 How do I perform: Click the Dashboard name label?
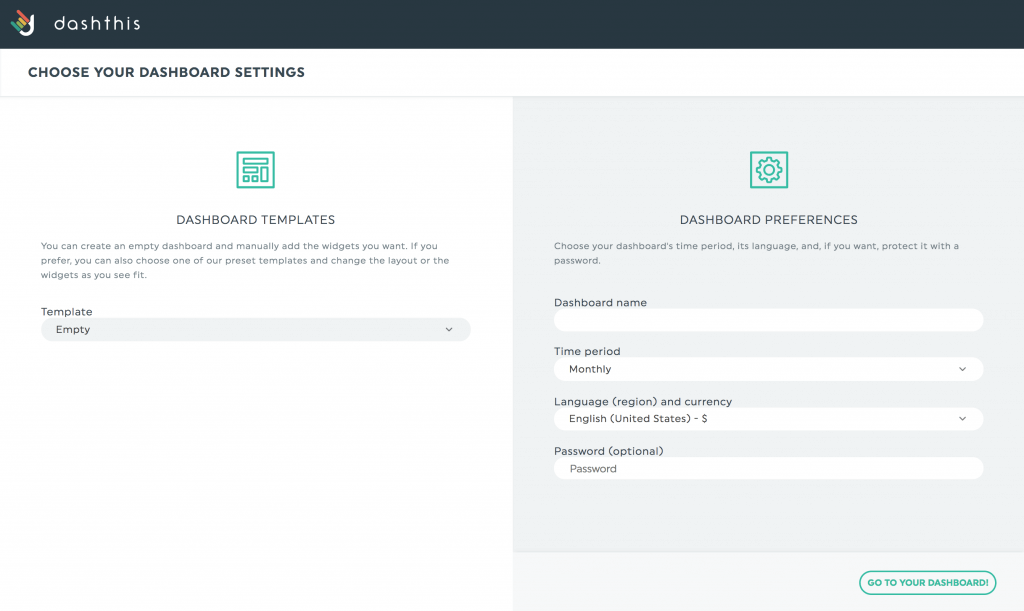pos(600,302)
